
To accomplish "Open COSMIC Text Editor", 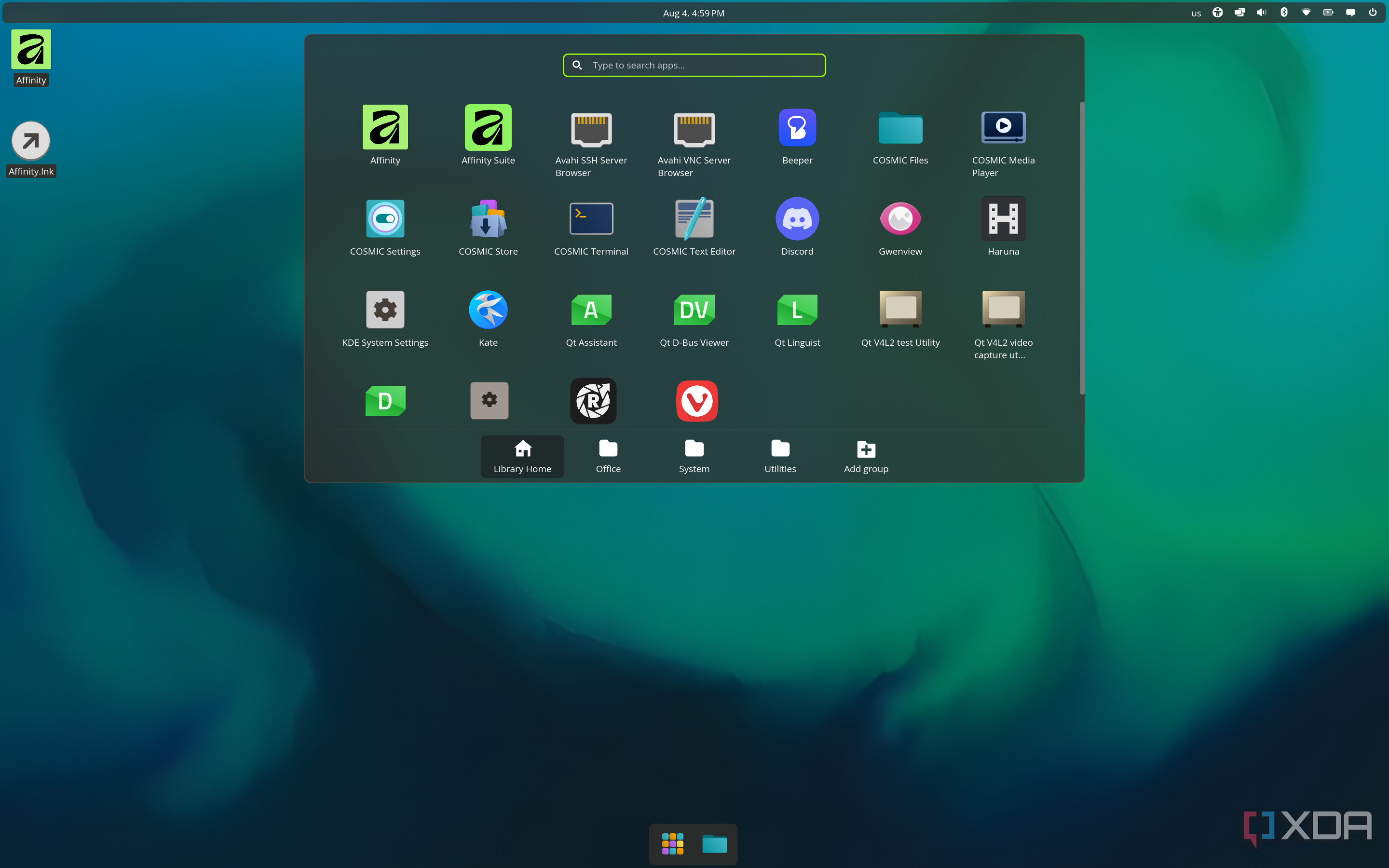I will tap(694, 227).
